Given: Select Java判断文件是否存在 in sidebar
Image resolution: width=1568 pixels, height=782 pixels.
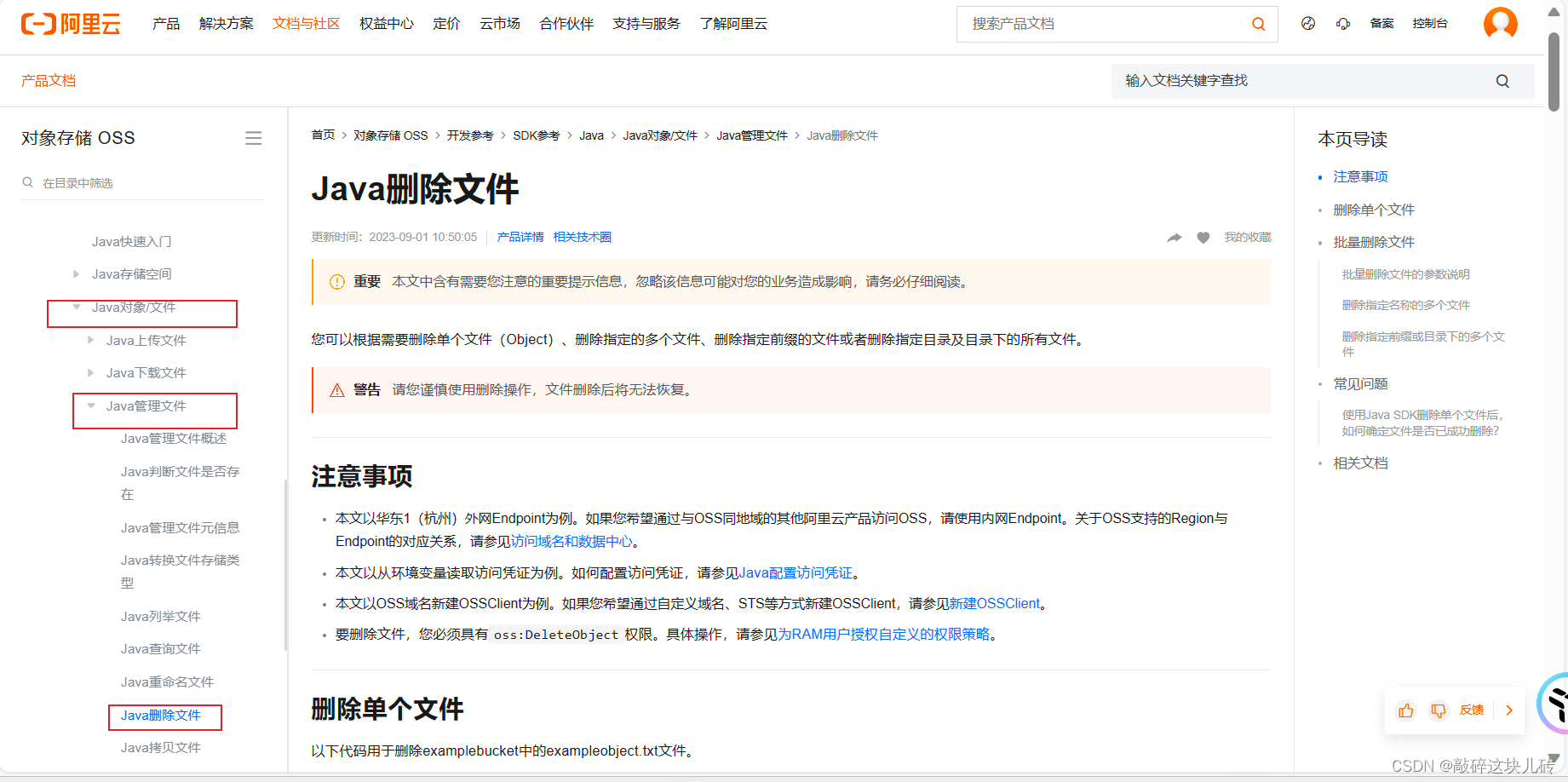Looking at the screenshot, I should [x=181, y=483].
